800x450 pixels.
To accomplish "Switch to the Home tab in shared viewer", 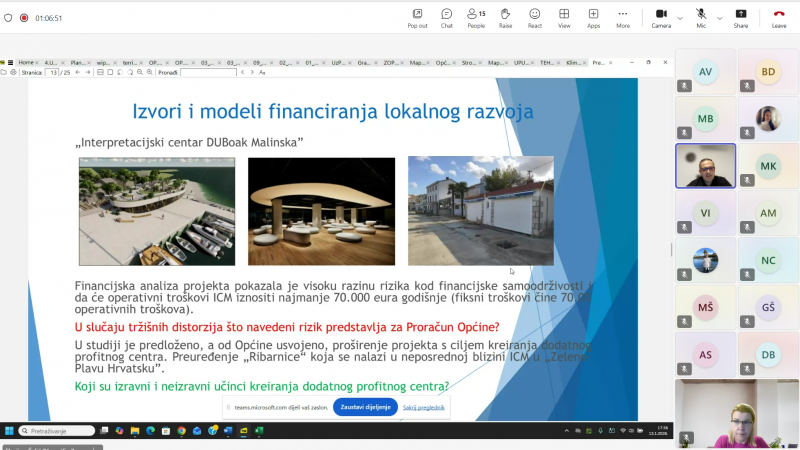I will [x=25, y=62].
